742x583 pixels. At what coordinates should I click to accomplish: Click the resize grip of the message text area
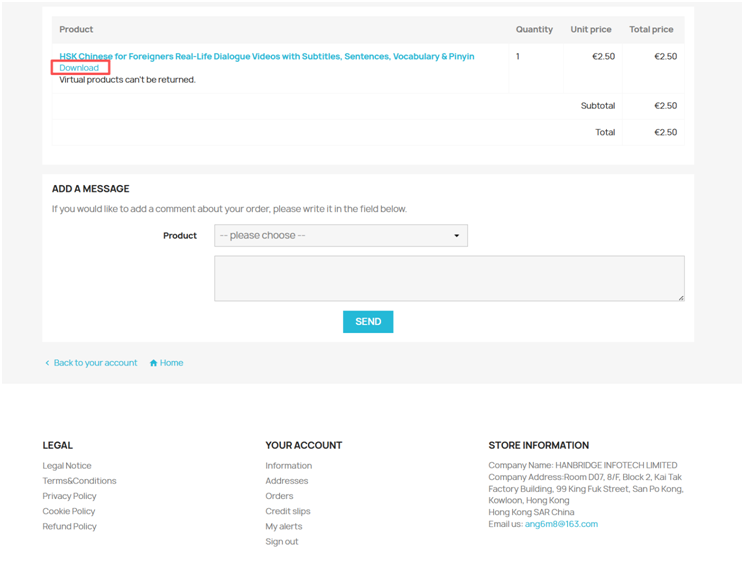(x=681, y=298)
